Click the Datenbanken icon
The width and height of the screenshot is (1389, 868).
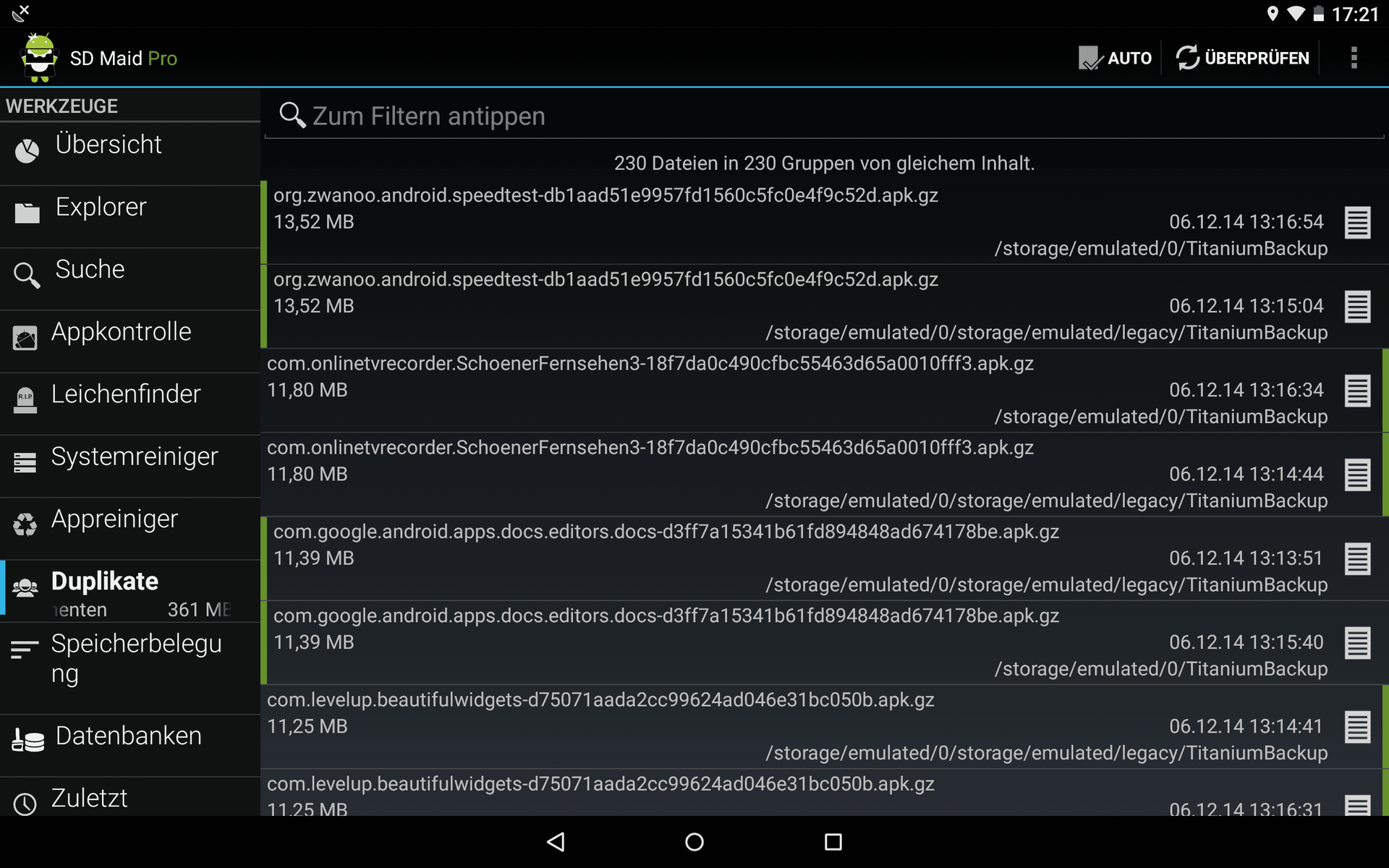[x=28, y=741]
